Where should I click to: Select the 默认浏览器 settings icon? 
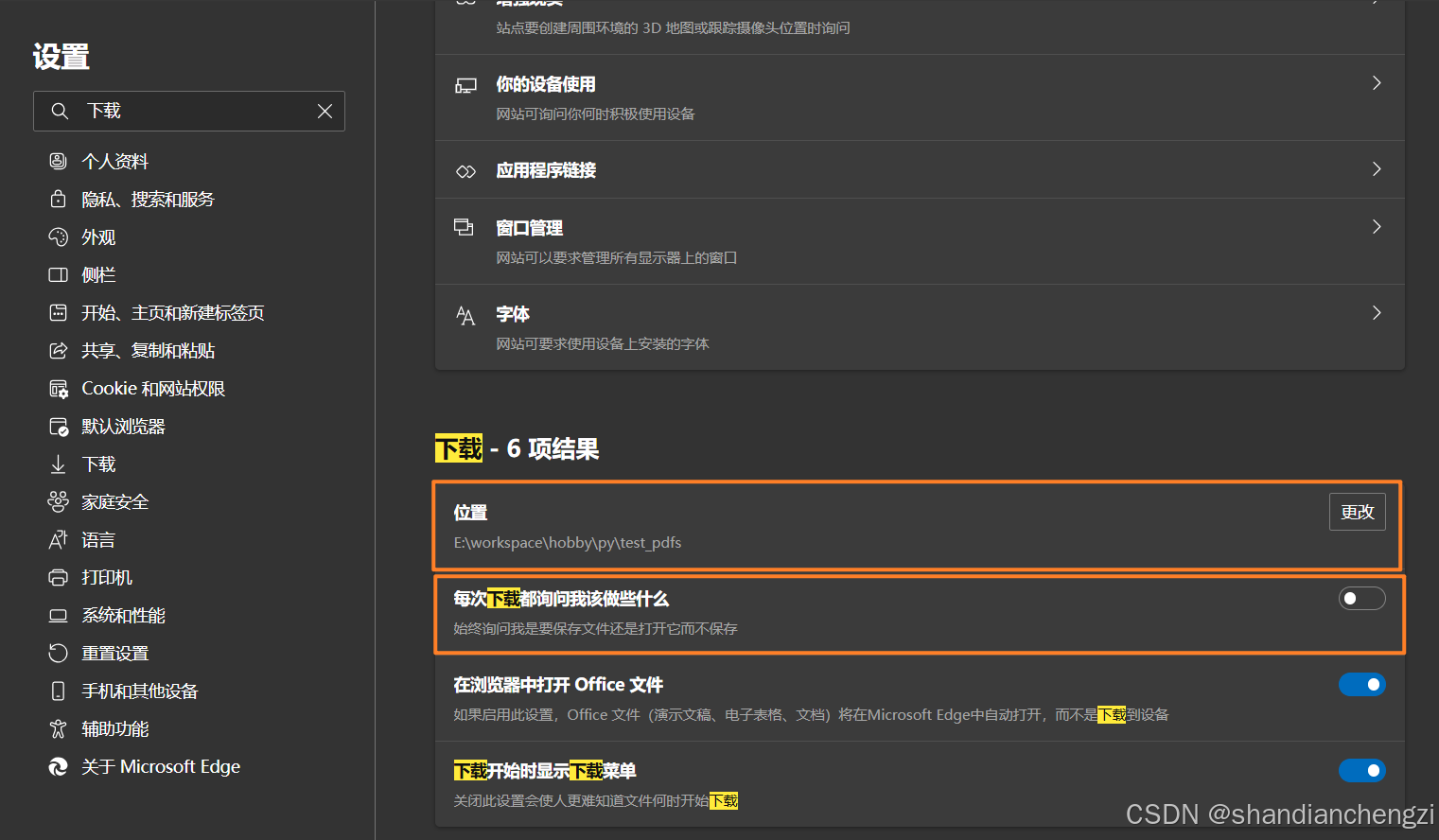(59, 426)
